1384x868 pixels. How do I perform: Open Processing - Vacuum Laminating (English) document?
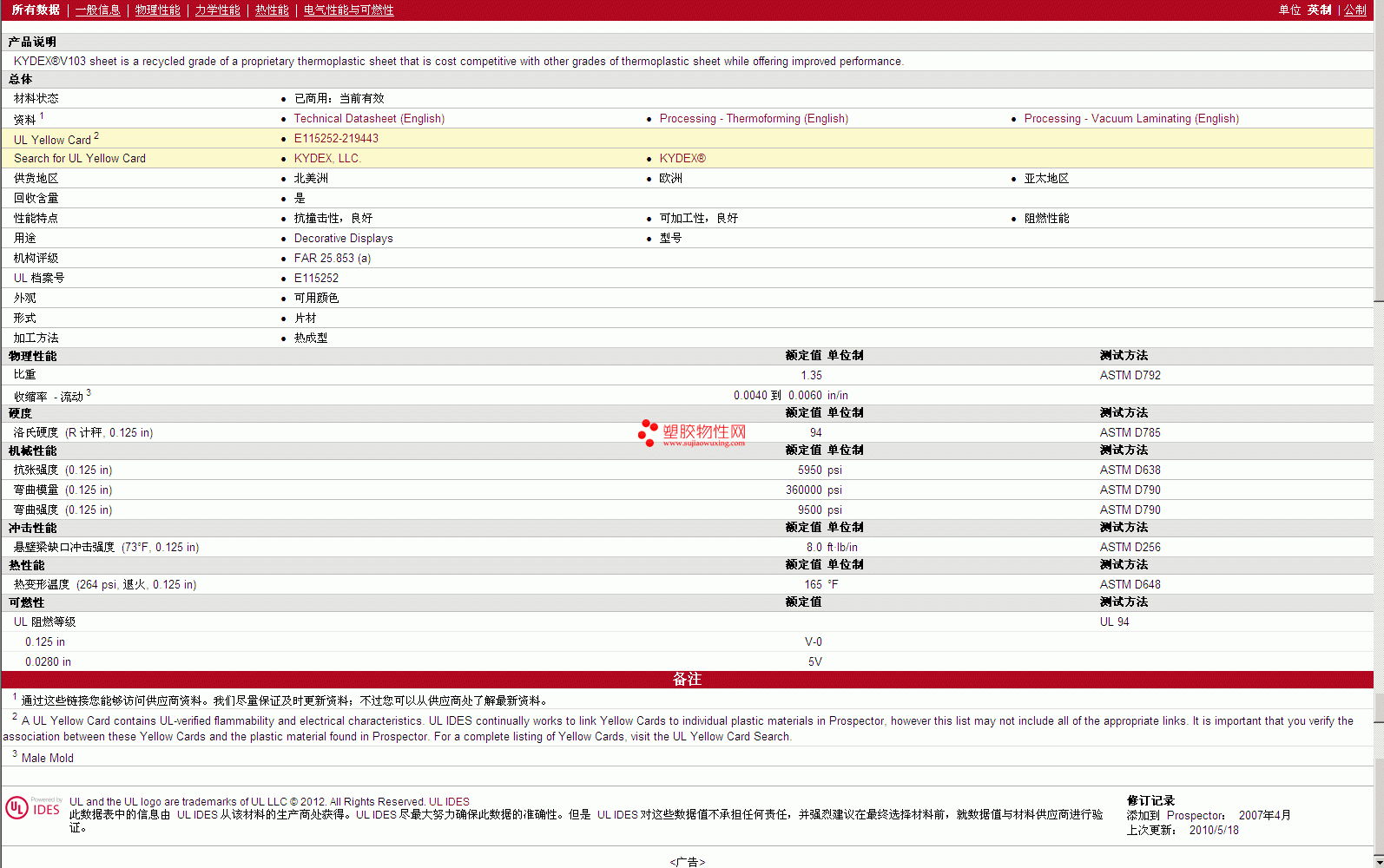pos(1131,119)
